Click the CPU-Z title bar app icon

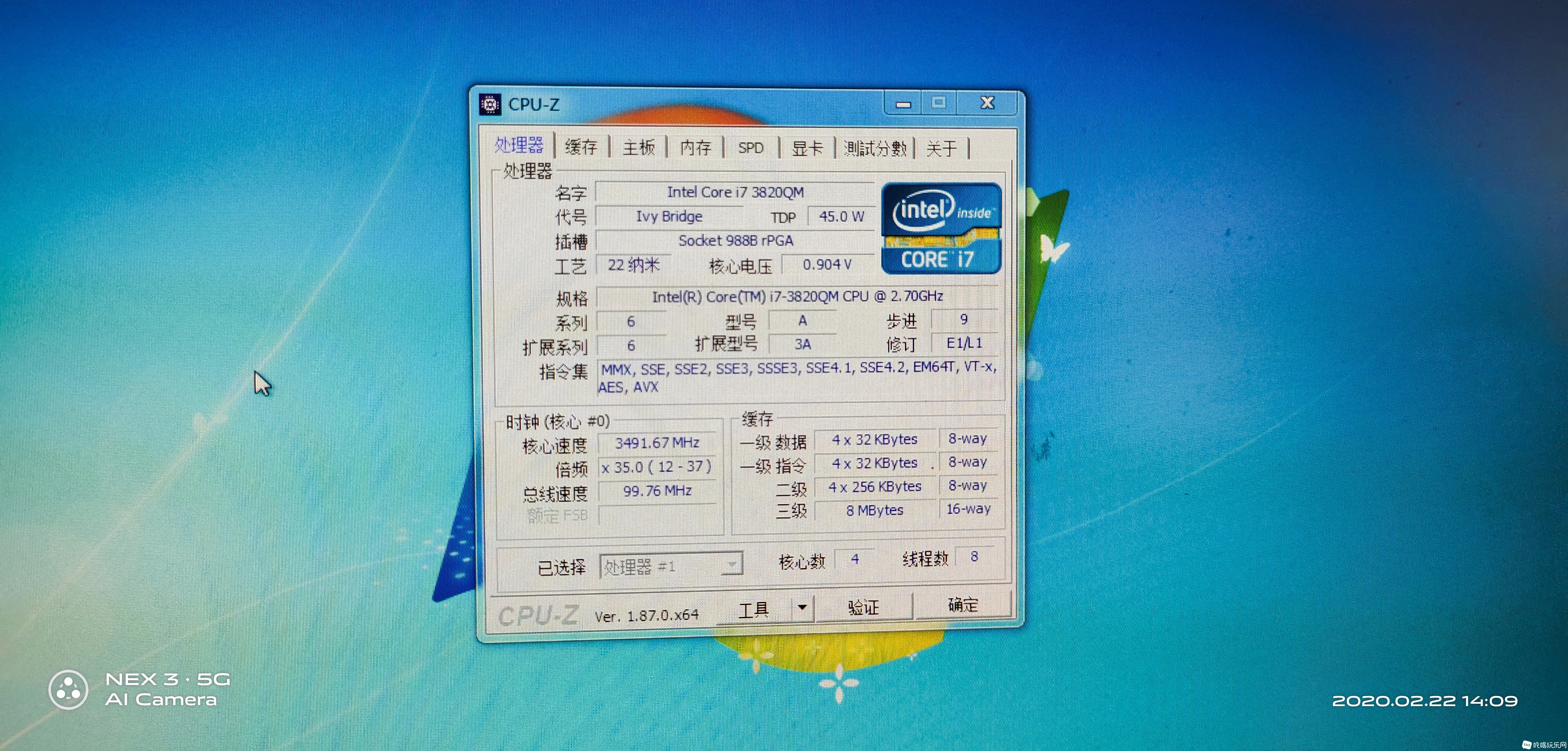pyautogui.click(x=489, y=104)
